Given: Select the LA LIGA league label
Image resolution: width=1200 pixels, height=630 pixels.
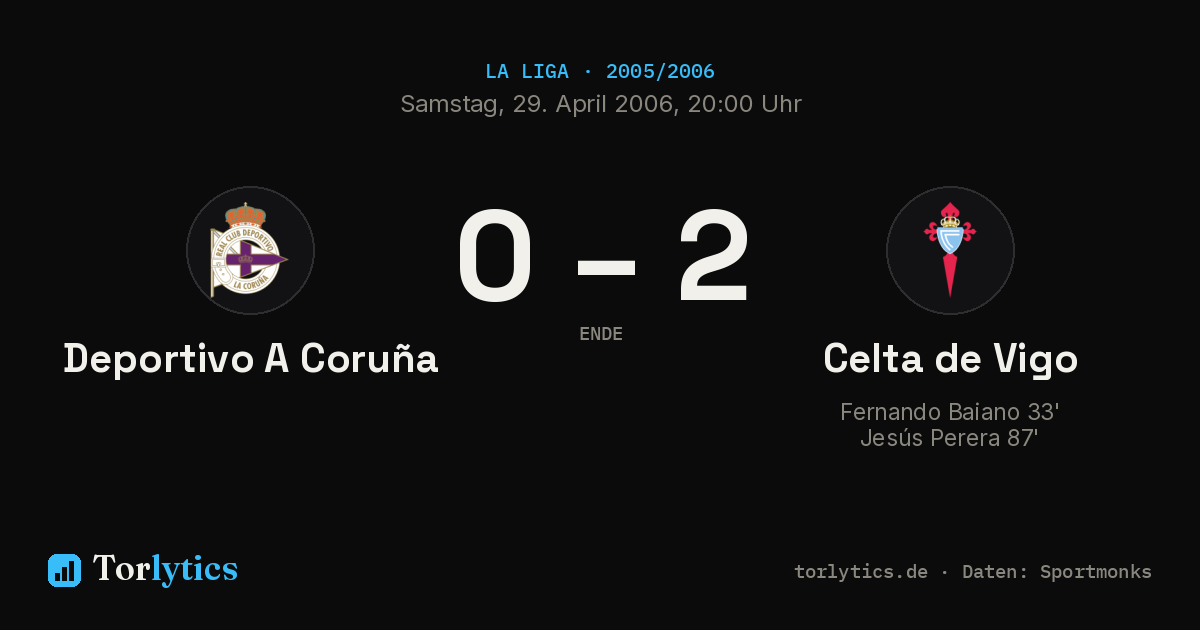Looking at the screenshot, I should pyautogui.click(x=527, y=72).
